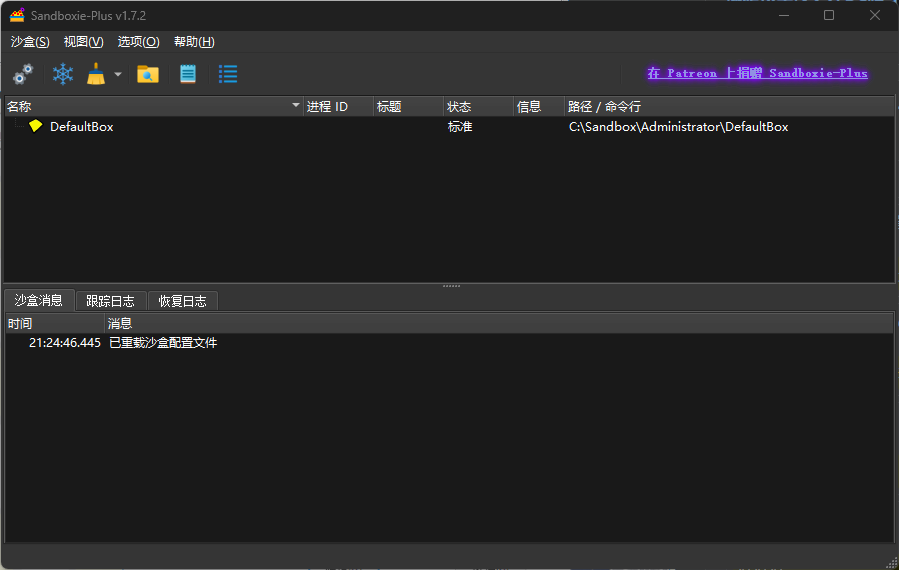
Task: Sort by the 进程 ID column header
Action: [338, 107]
